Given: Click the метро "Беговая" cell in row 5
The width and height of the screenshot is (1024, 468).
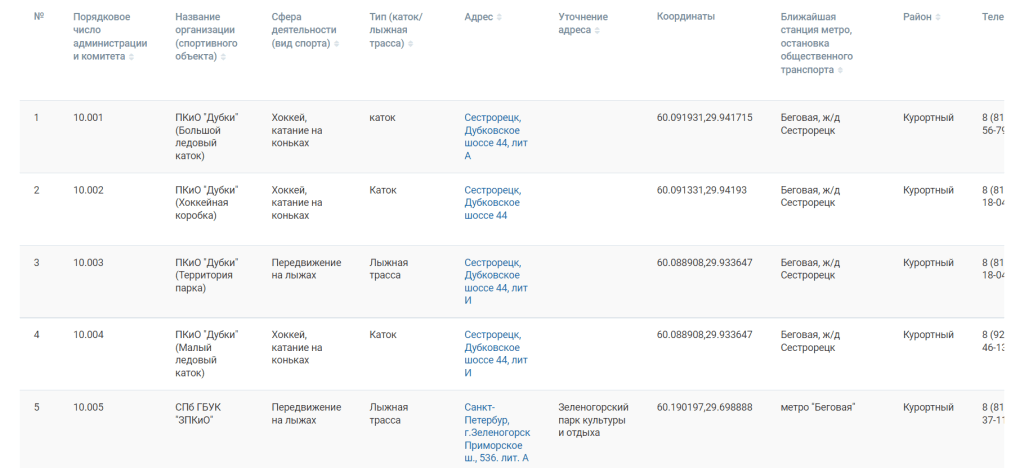Looking at the screenshot, I should point(818,407).
